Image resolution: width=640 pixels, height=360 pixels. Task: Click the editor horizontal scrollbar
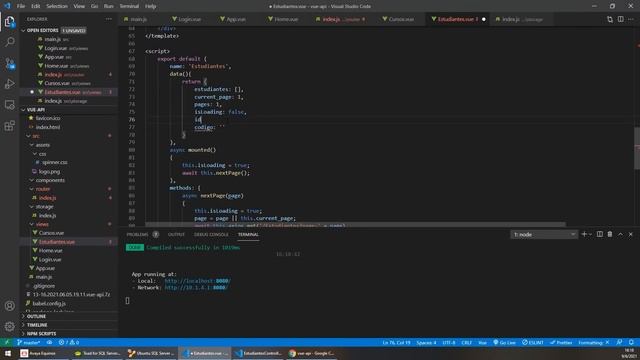[x=355, y=224]
